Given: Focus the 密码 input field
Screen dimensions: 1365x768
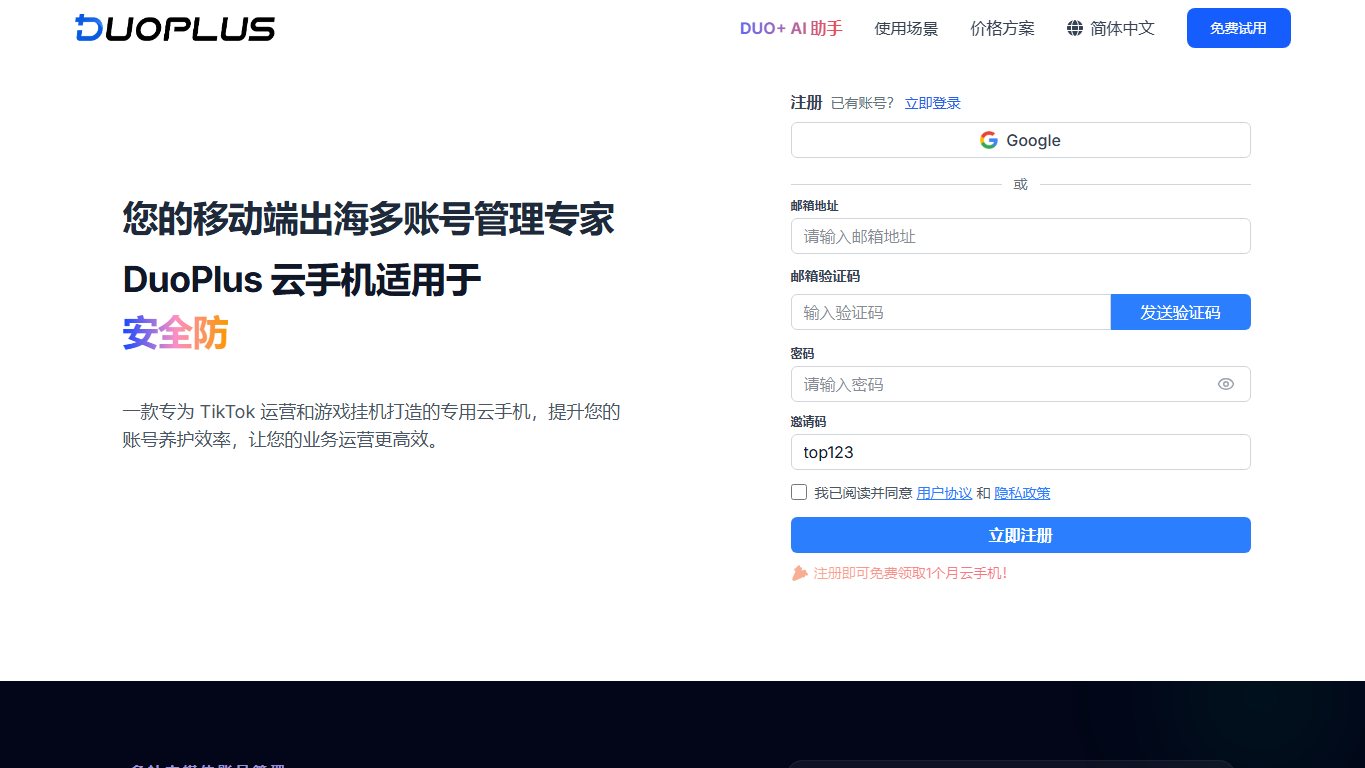Looking at the screenshot, I should point(1020,384).
